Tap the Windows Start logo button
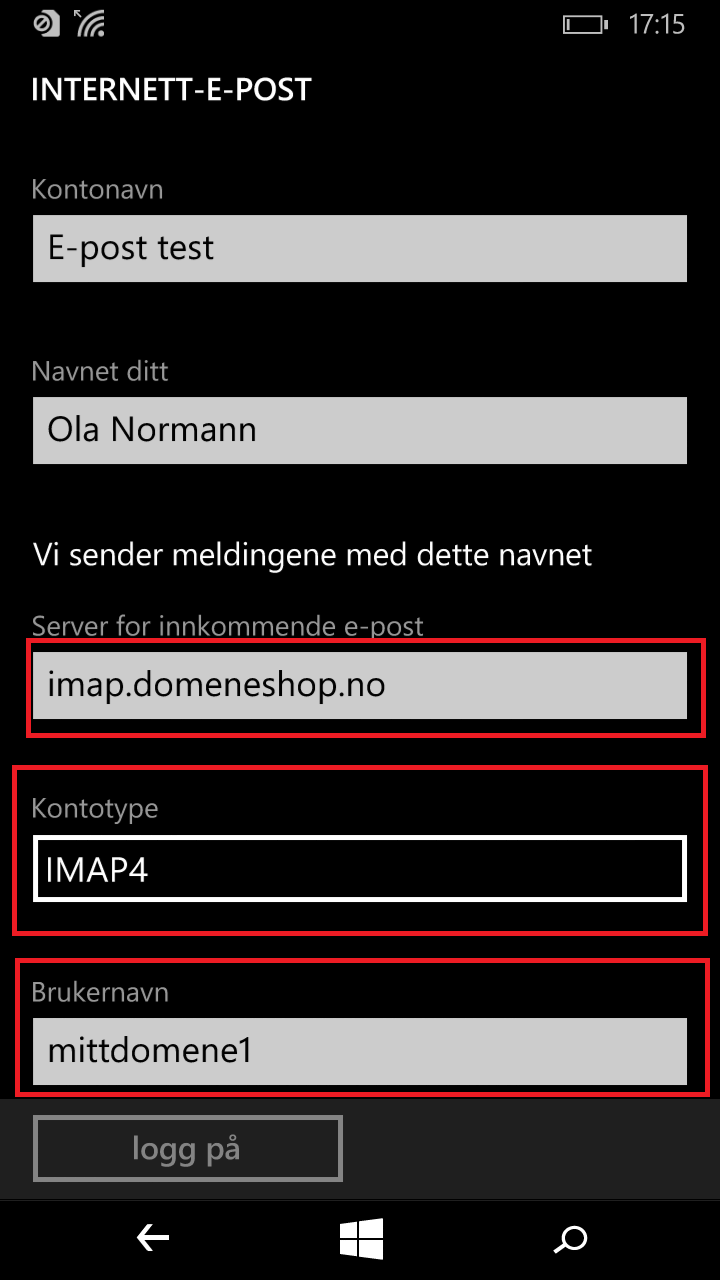 (x=361, y=1240)
